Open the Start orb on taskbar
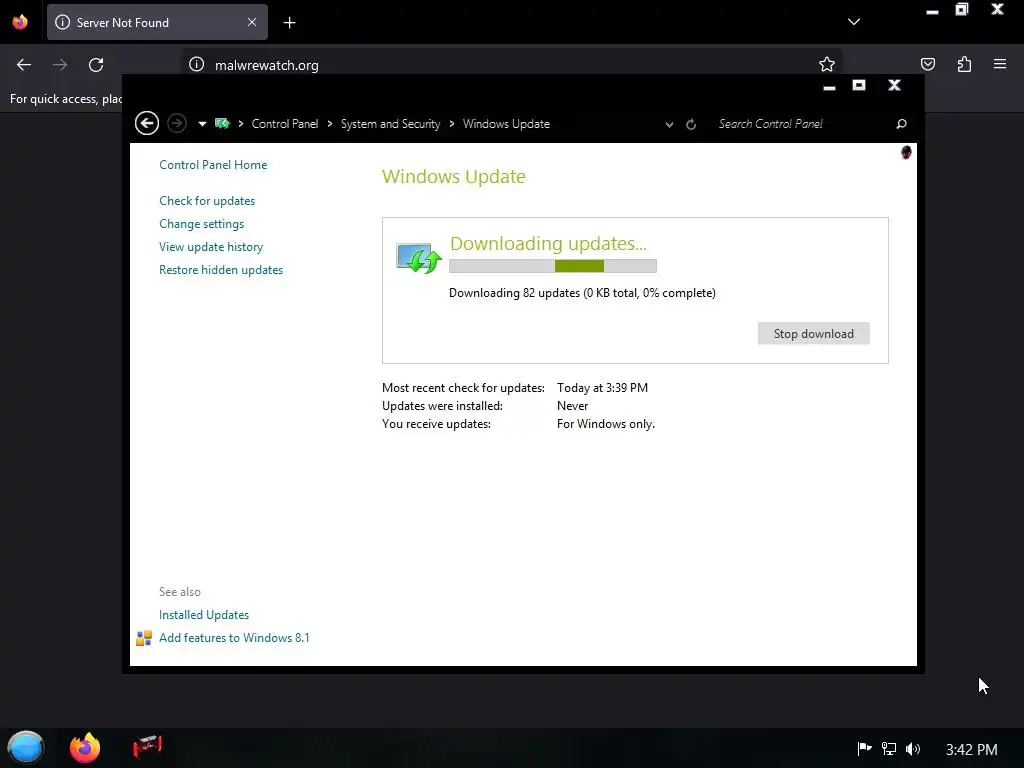1024x768 pixels. (26, 748)
